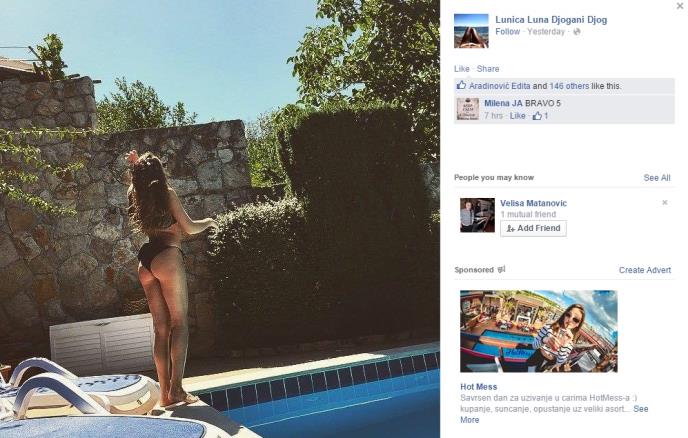Like Milena JA's comment

point(517,116)
